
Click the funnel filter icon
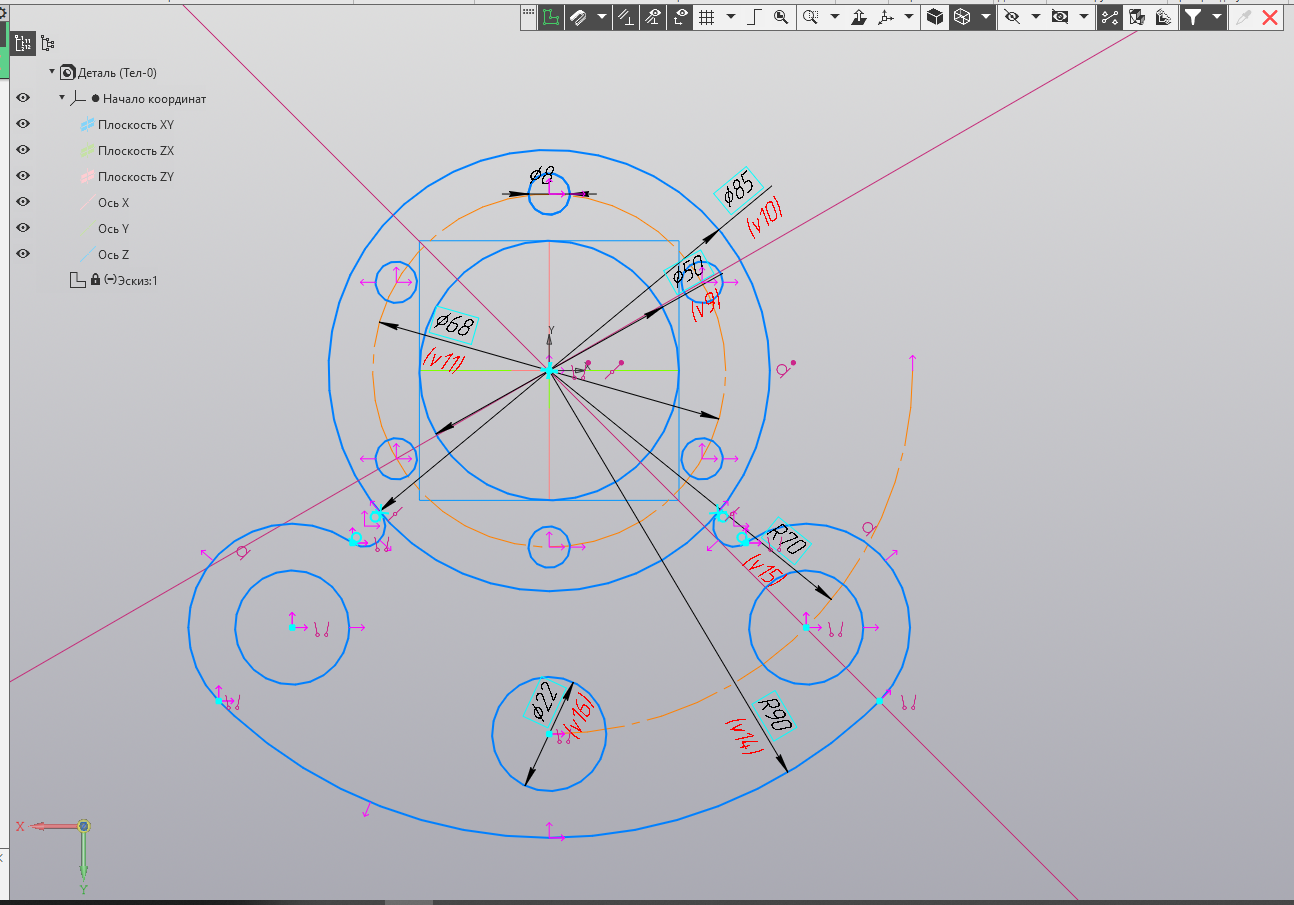point(1192,17)
